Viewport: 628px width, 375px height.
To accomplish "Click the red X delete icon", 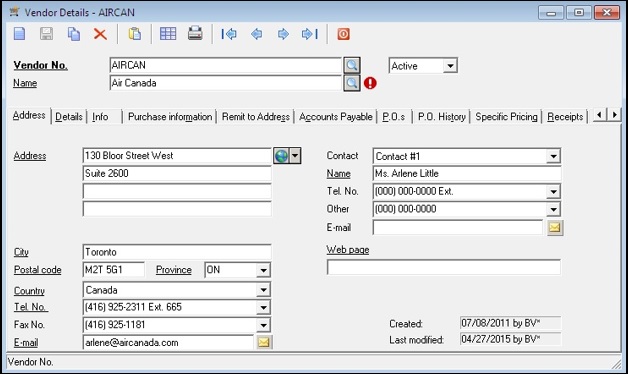I will click(100, 34).
